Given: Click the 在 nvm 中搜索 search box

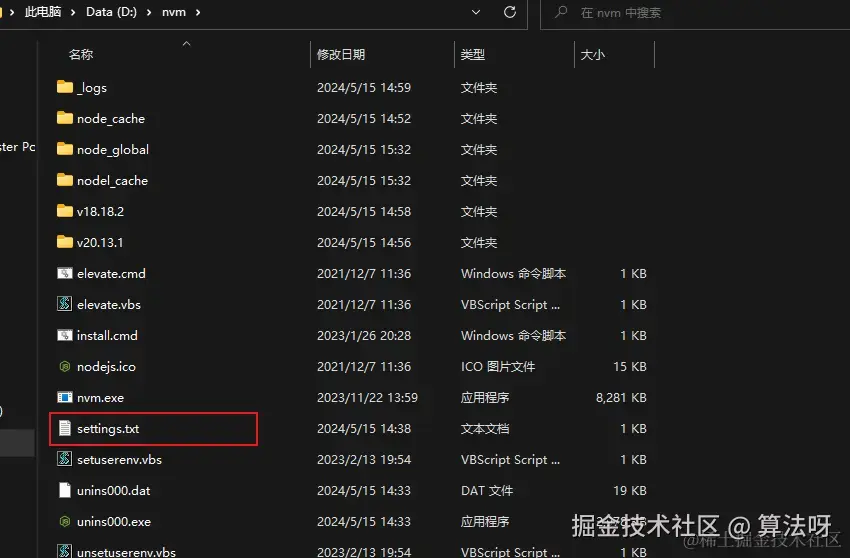Looking at the screenshot, I should (694, 12).
